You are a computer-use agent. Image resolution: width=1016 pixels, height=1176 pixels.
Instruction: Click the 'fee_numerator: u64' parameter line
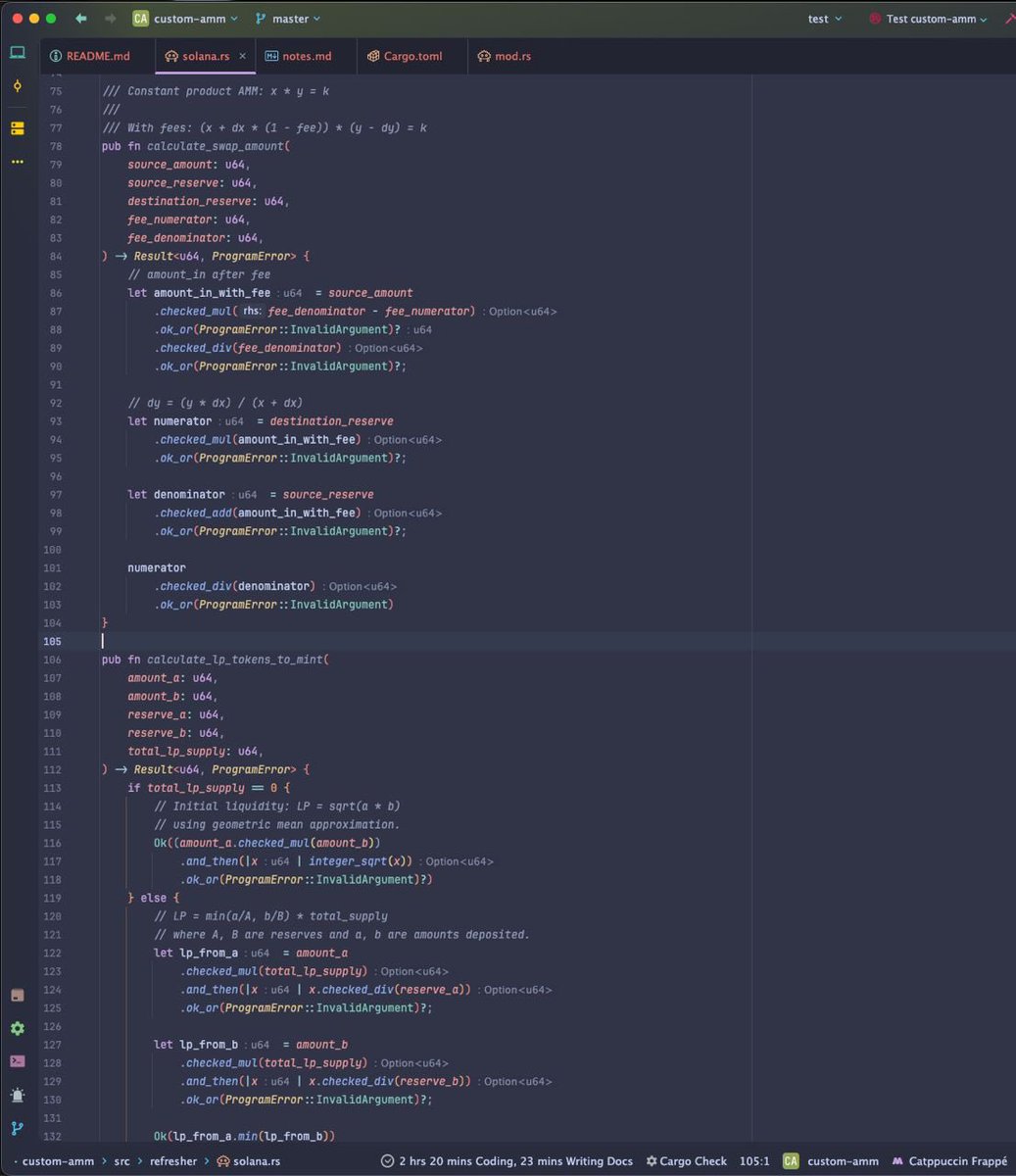click(x=189, y=220)
